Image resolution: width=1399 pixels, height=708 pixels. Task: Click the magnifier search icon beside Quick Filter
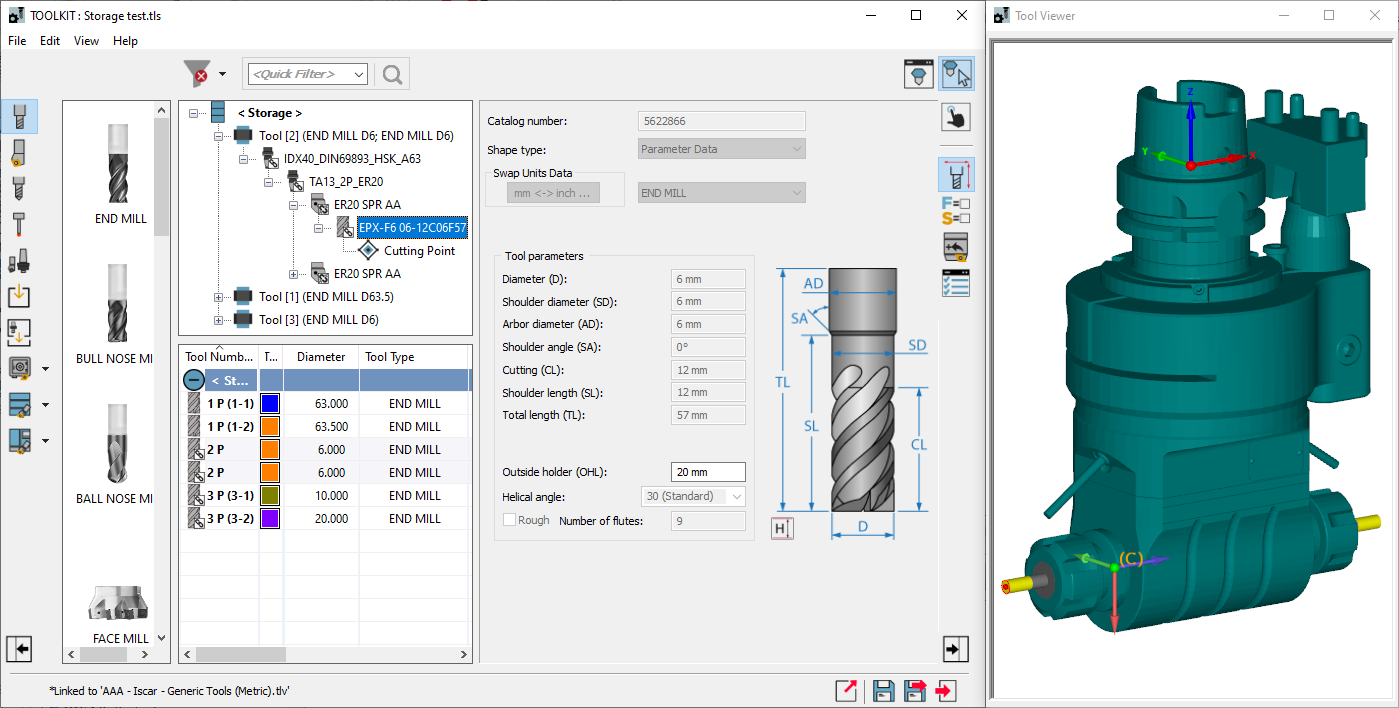pyautogui.click(x=392, y=74)
